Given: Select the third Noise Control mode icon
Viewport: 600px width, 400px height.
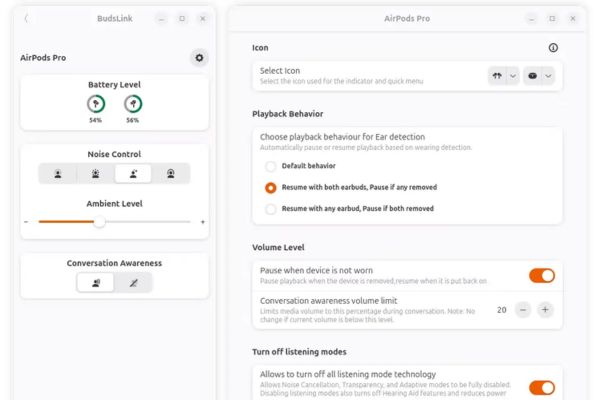Looking at the screenshot, I should (133, 174).
